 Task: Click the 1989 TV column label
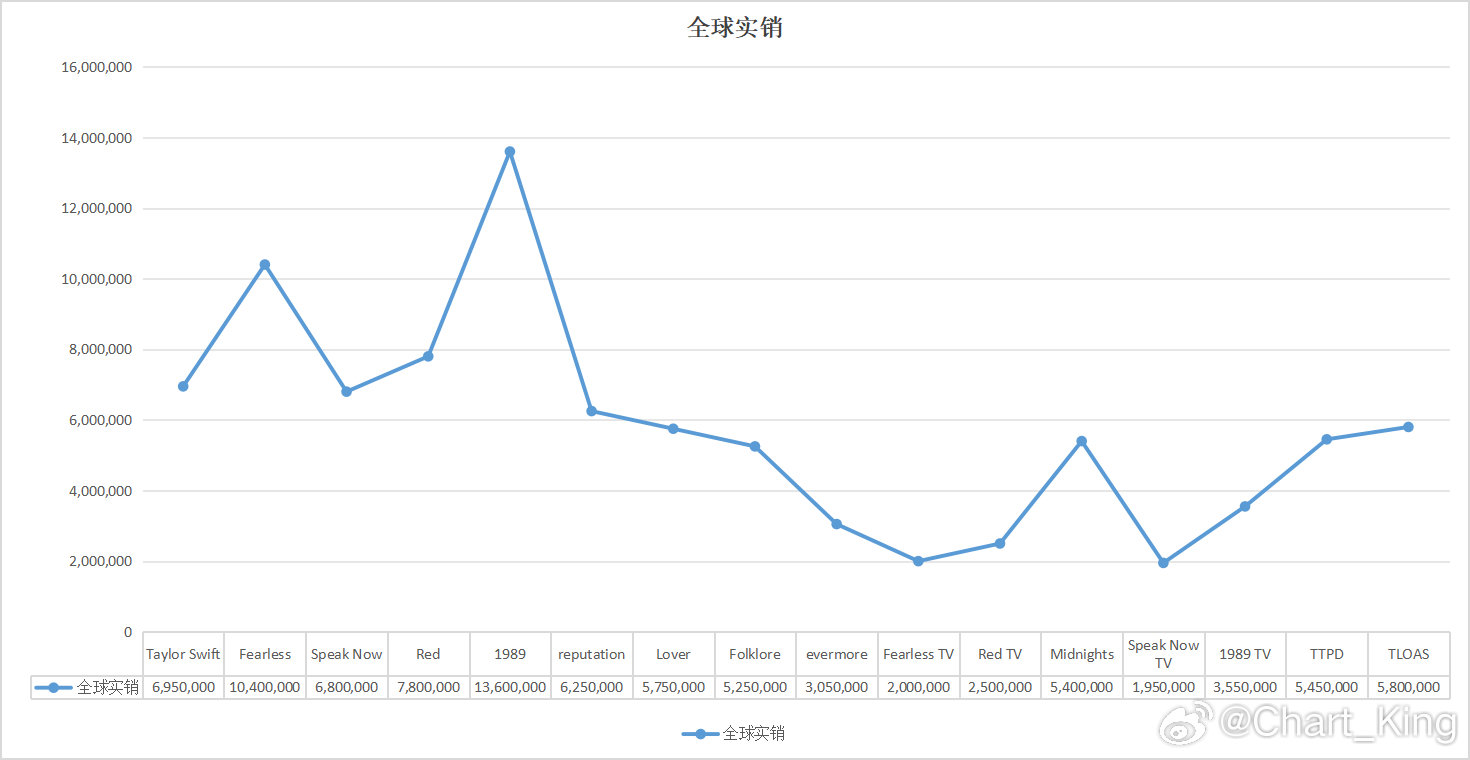(1245, 654)
